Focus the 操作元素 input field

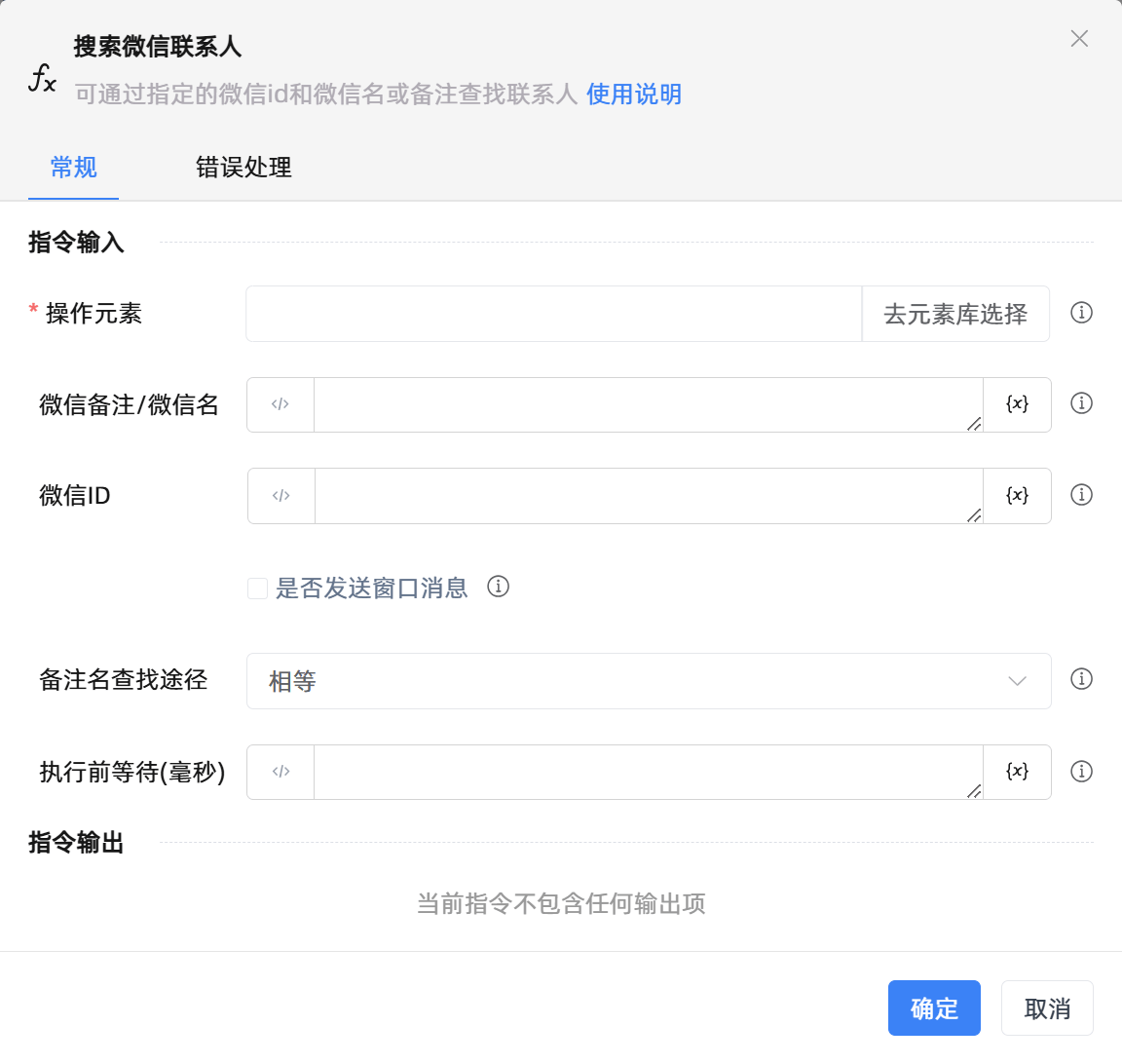click(554, 314)
